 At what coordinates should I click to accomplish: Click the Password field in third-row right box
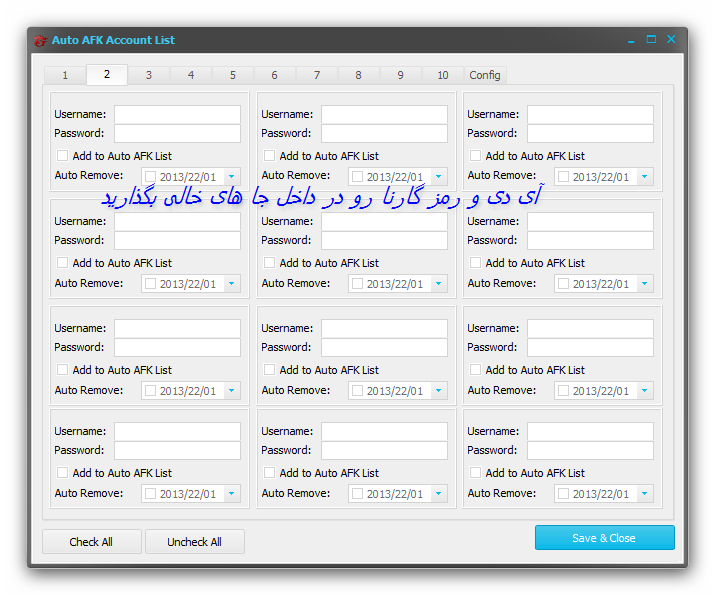[591, 347]
